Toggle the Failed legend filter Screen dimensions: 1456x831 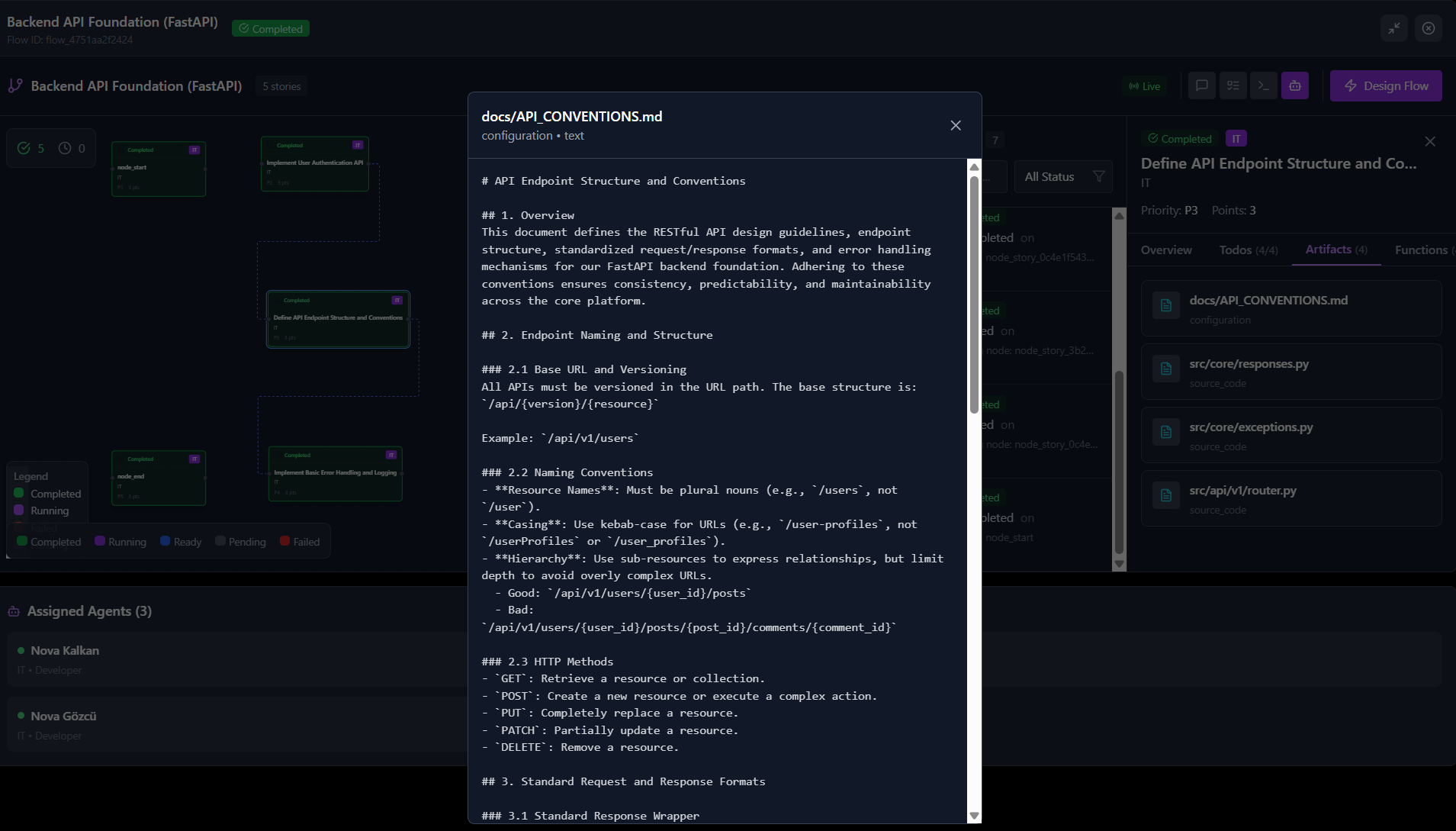click(300, 542)
